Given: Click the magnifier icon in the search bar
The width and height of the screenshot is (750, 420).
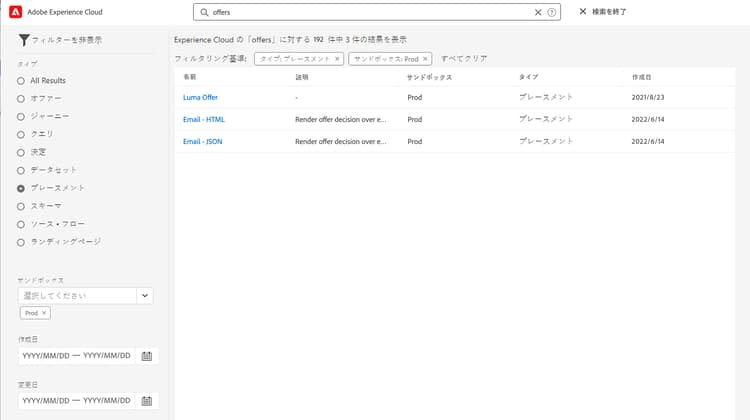Looking at the screenshot, I should pyautogui.click(x=204, y=12).
